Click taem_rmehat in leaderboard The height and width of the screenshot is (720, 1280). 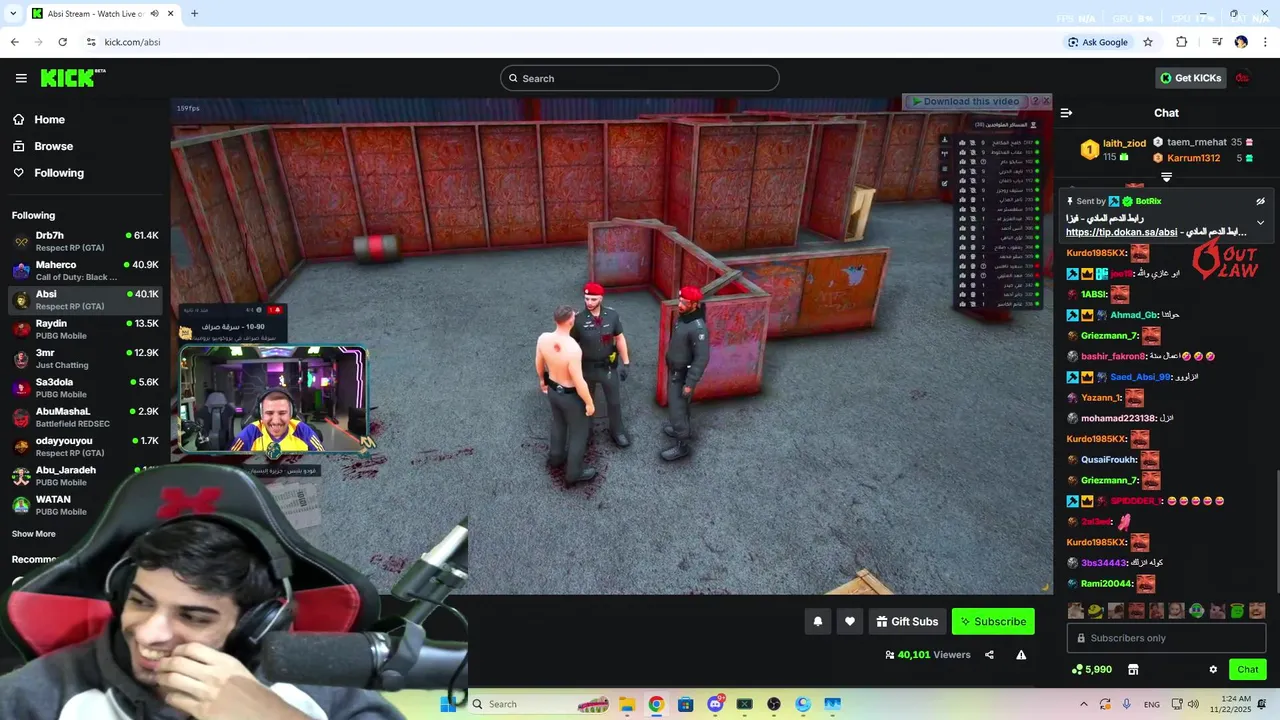1196,142
